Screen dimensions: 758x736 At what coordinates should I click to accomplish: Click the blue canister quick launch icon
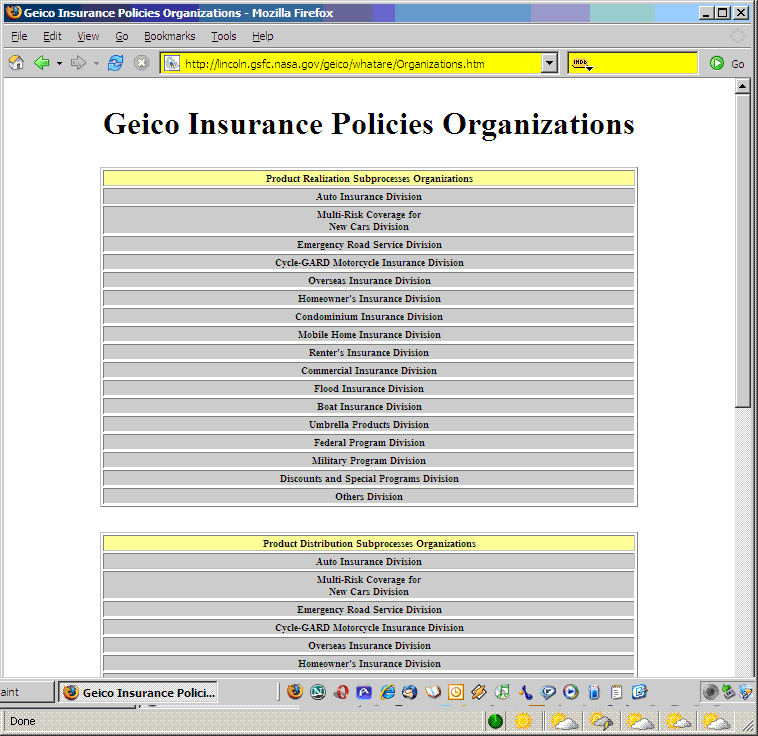pyautogui.click(x=594, y=692)
